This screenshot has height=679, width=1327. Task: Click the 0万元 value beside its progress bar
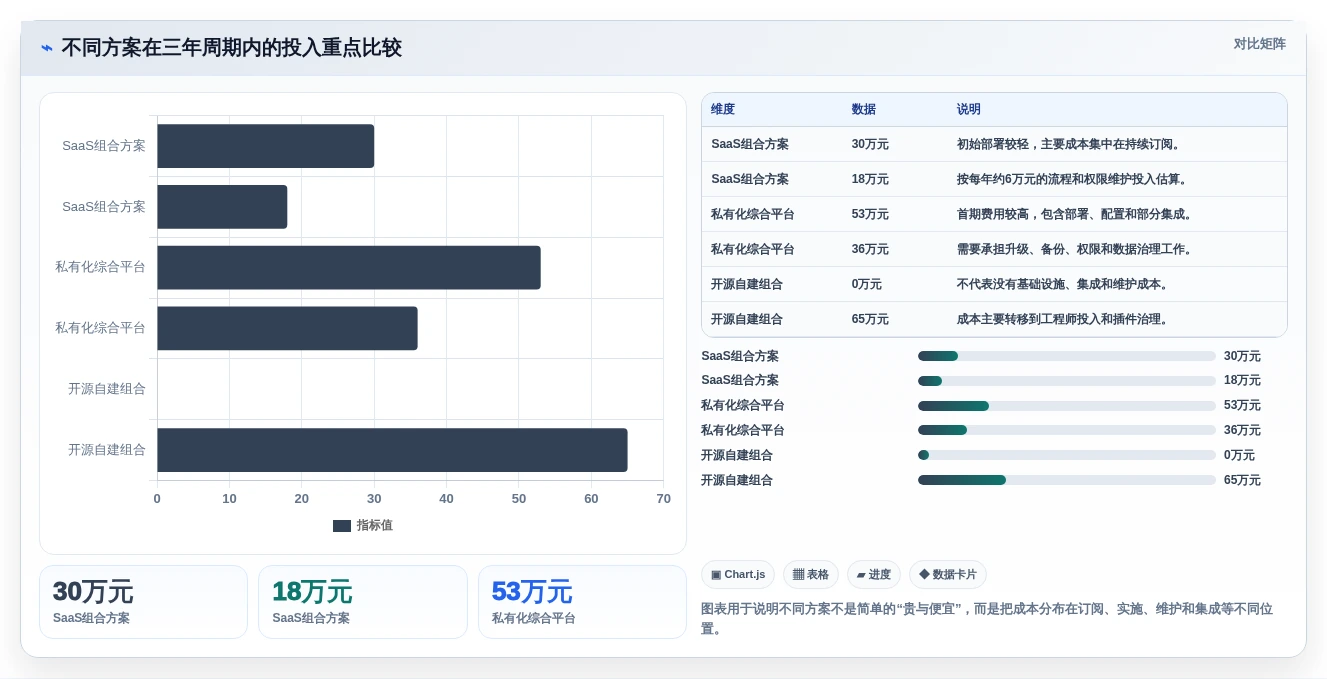1239,455
